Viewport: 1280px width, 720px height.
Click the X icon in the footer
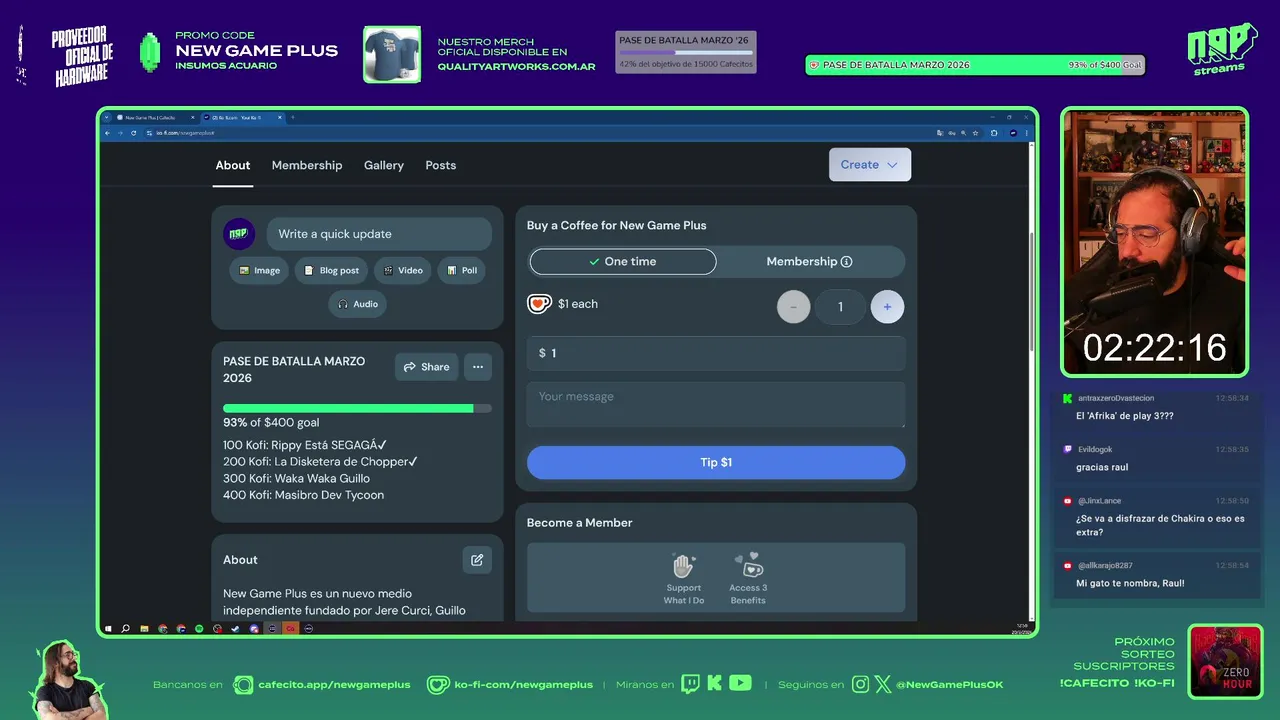(x=883, y=685)
